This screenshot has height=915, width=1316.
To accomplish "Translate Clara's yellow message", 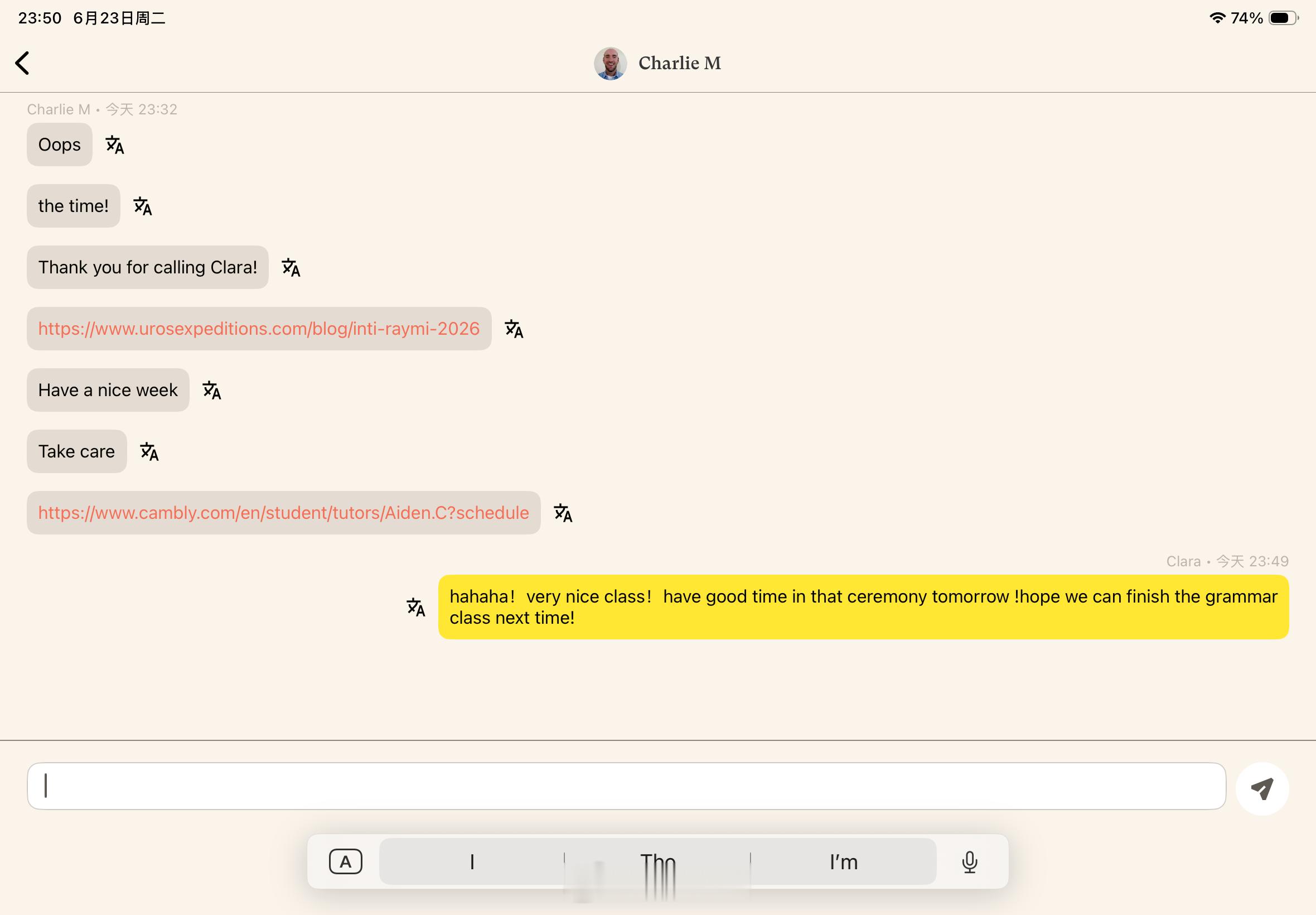I will coord(416,607).
